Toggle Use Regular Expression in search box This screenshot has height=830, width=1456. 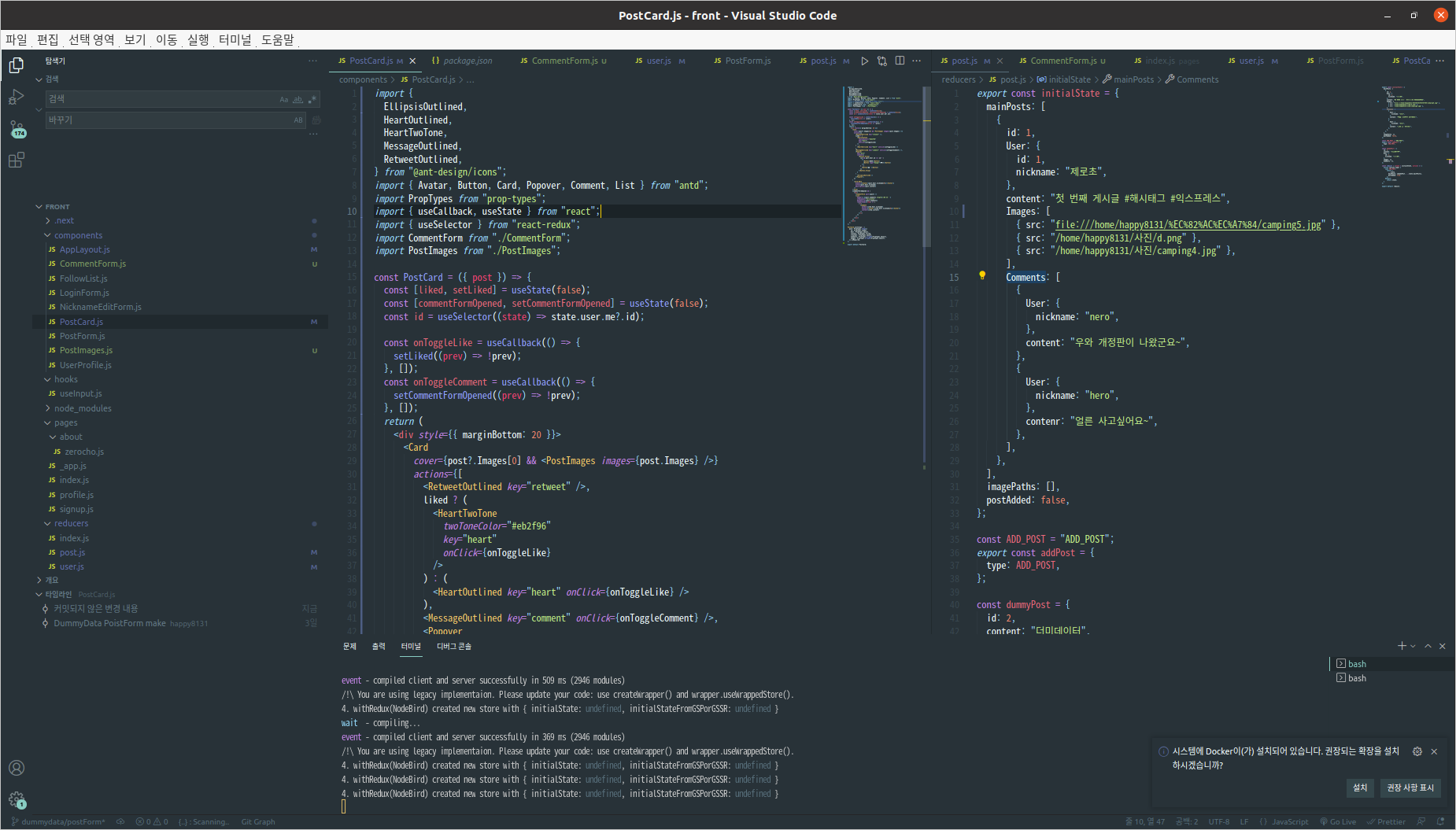coord(312,99)
